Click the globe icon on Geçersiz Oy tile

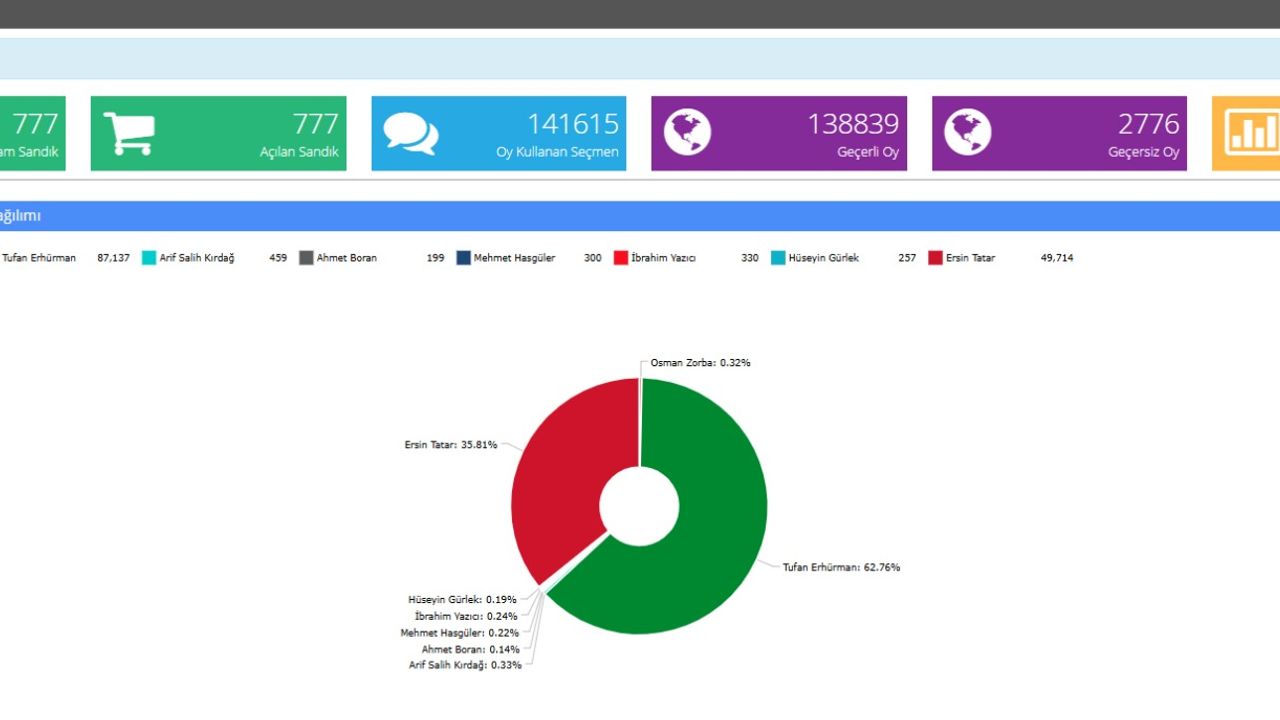tap(967, 133)
